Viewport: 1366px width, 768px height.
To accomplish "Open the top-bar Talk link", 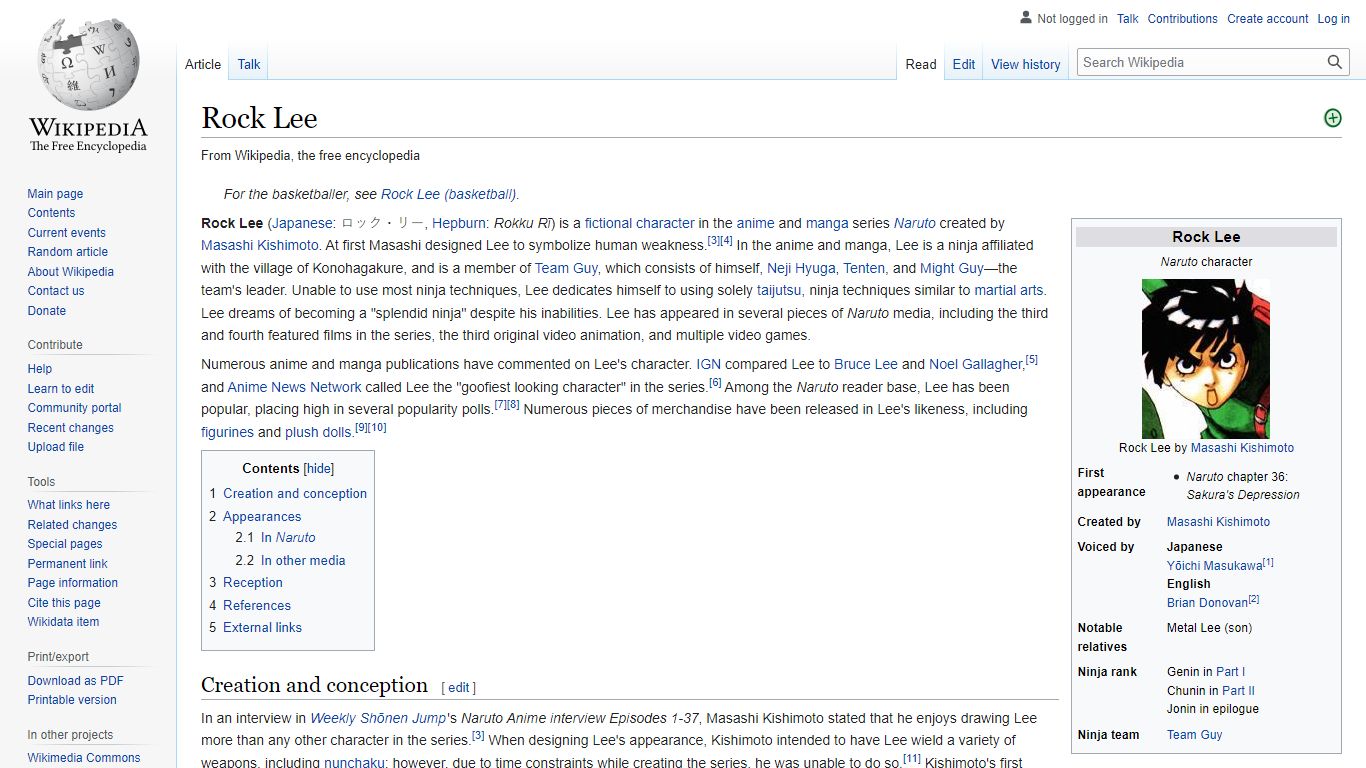I will pos(1128,18).
